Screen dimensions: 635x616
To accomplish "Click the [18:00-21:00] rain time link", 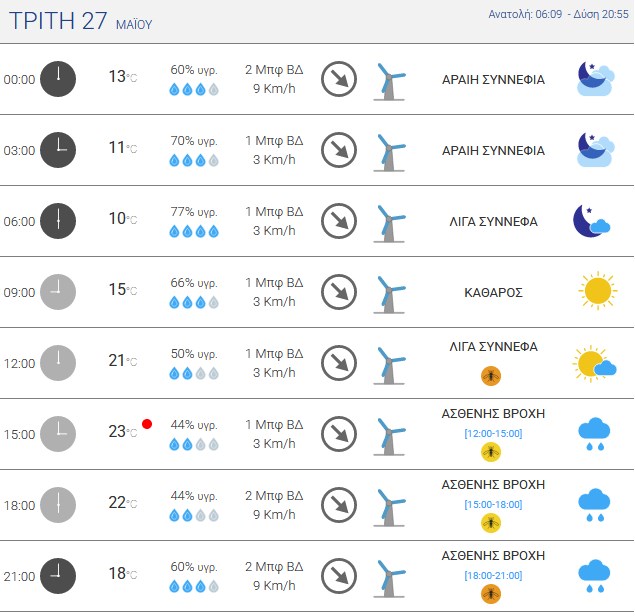I will pyautogui.click(x=493, y=576).
